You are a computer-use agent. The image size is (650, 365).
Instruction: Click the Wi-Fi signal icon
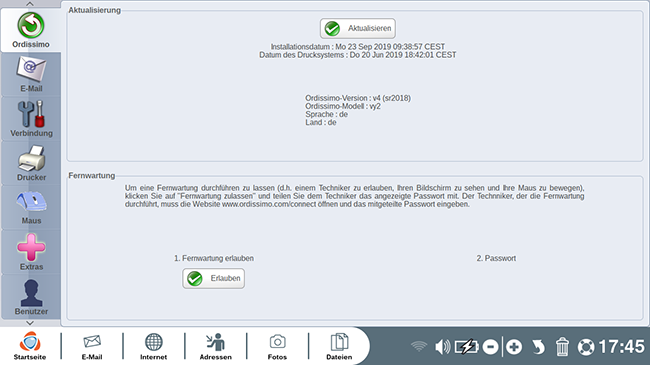tap(419, 346)
